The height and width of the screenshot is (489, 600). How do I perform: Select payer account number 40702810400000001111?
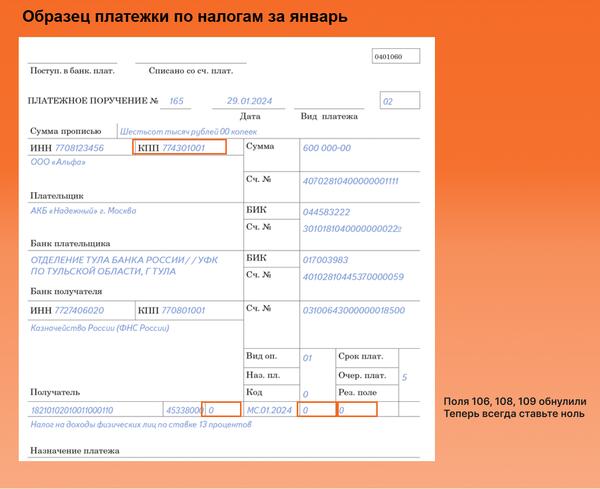click(351, 180)
